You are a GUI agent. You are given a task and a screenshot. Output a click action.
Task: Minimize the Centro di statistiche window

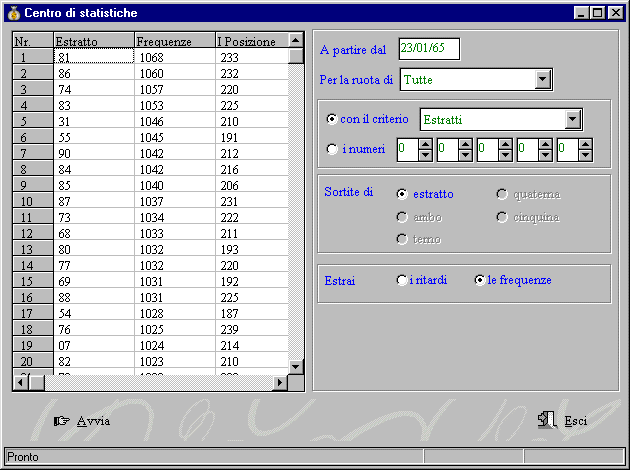point(581,13)
